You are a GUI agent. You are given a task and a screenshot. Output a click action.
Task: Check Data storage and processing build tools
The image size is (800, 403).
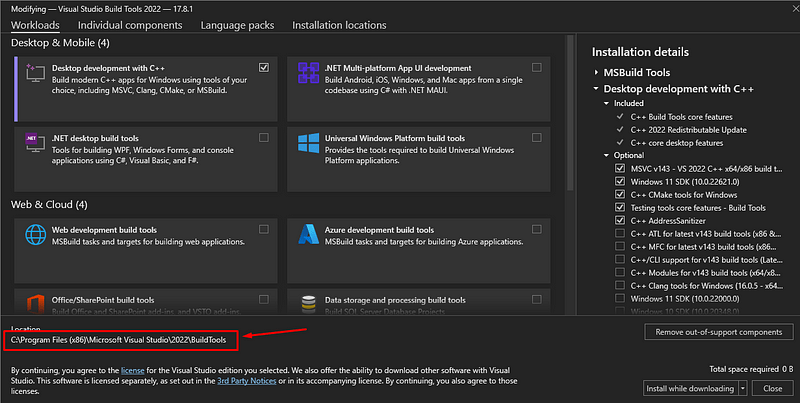pos(537,299)
